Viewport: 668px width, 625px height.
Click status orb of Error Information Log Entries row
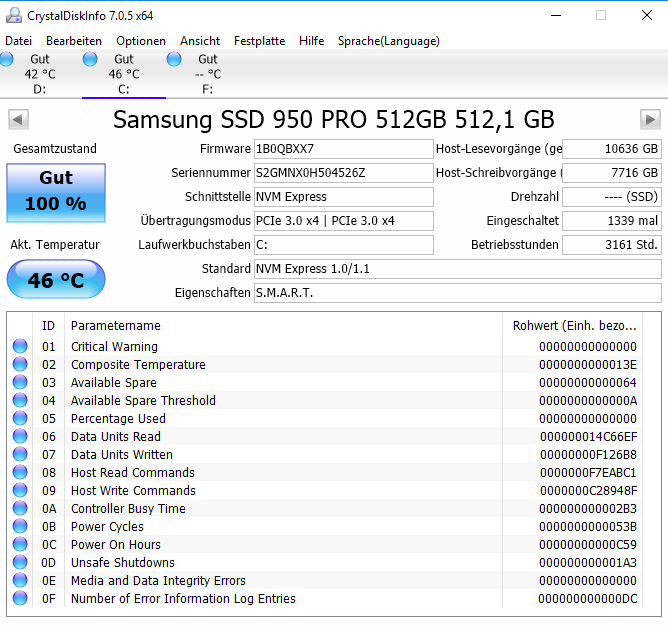tap(20, 598)
